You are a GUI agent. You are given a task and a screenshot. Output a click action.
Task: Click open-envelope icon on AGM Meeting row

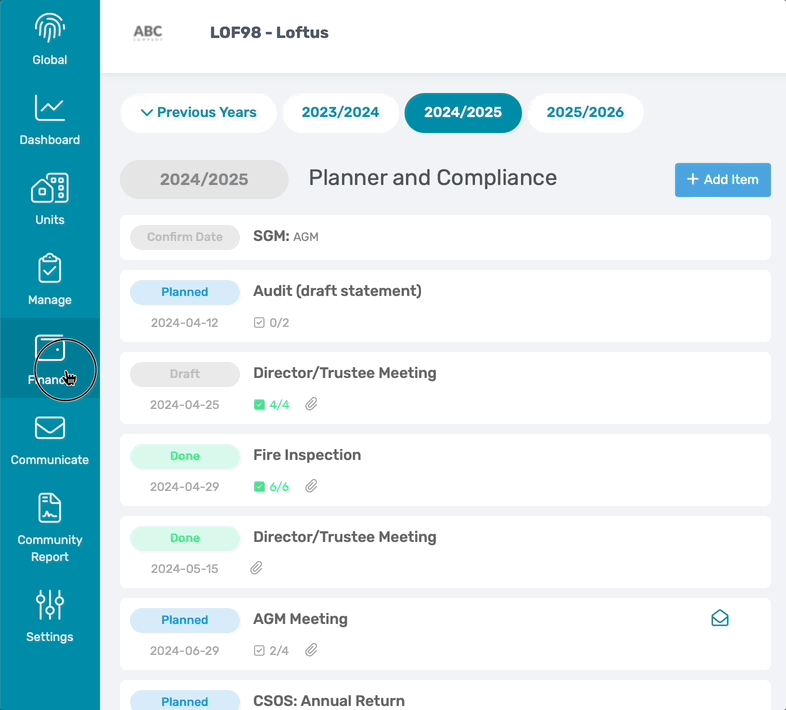click(720, 618)
